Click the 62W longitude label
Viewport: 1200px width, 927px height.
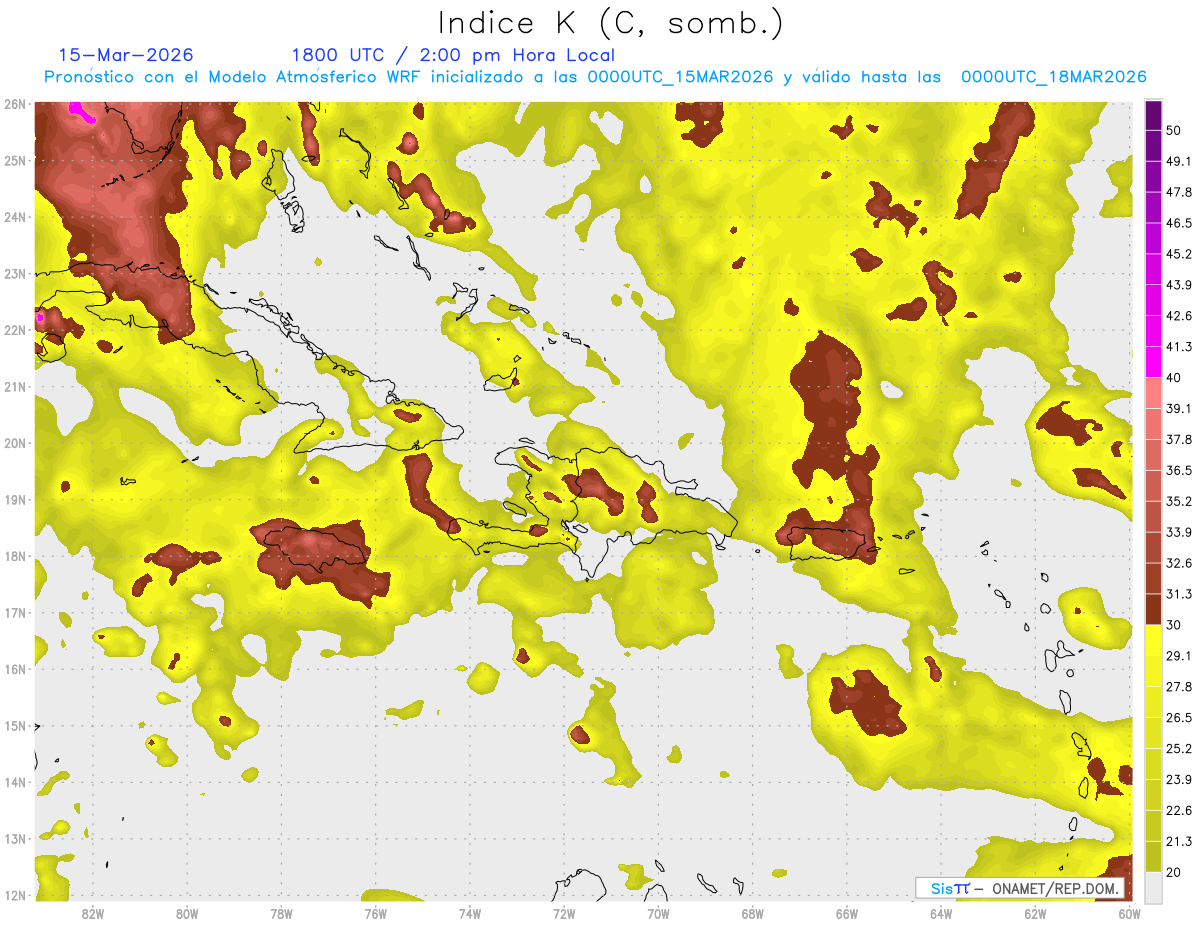(1035, 913)
